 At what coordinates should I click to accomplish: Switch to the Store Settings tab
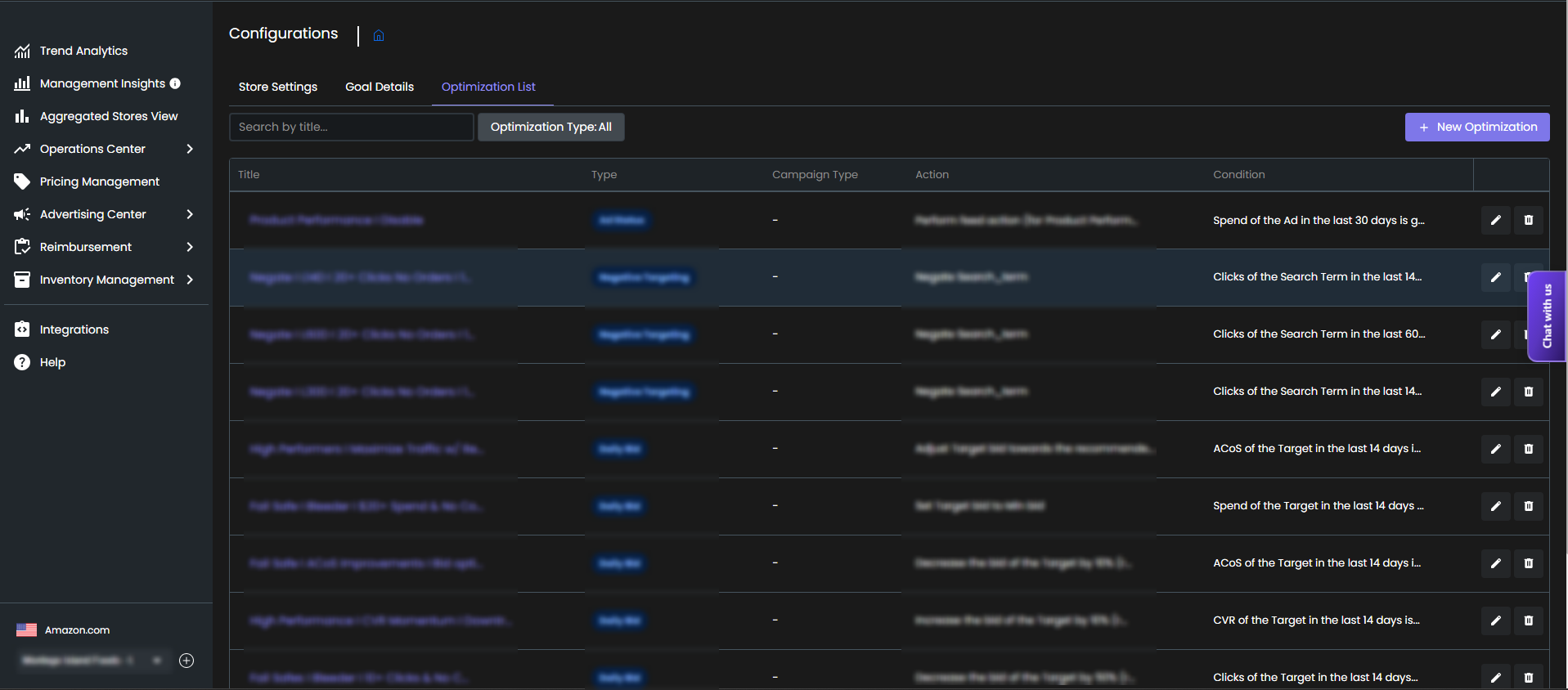[x=278, y=87]
